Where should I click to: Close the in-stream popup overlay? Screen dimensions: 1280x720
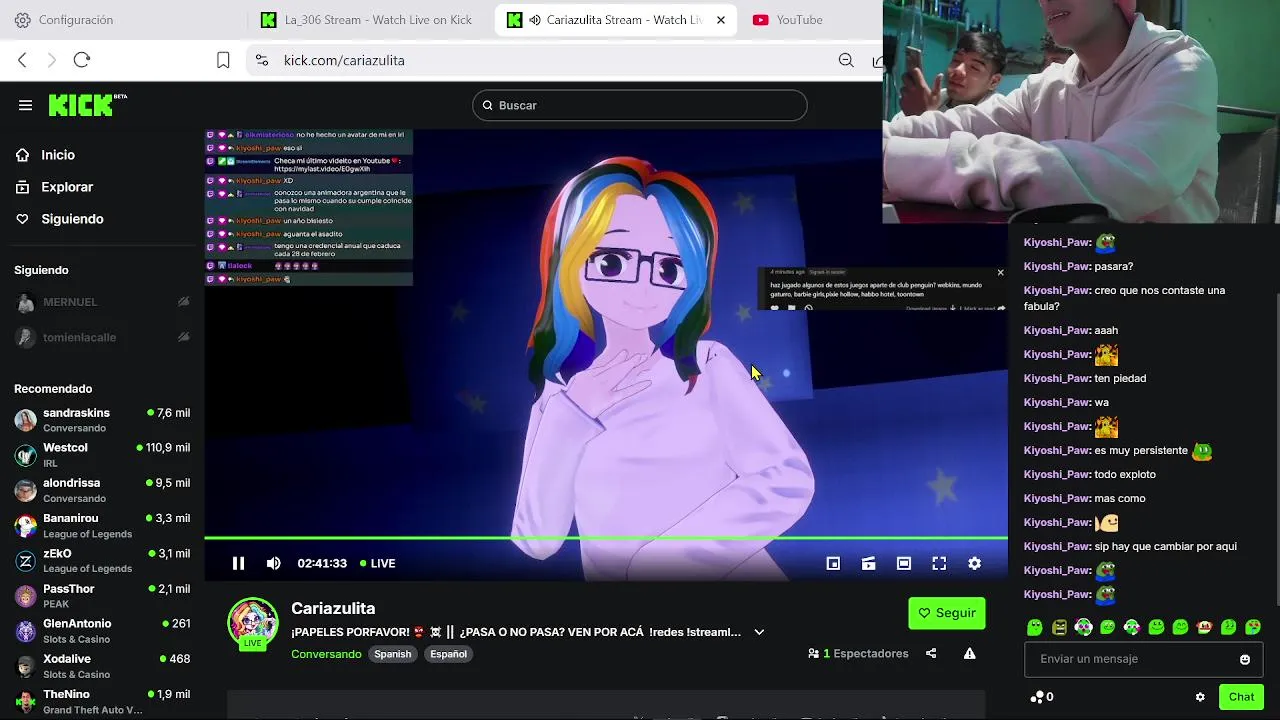point(1000,272)
